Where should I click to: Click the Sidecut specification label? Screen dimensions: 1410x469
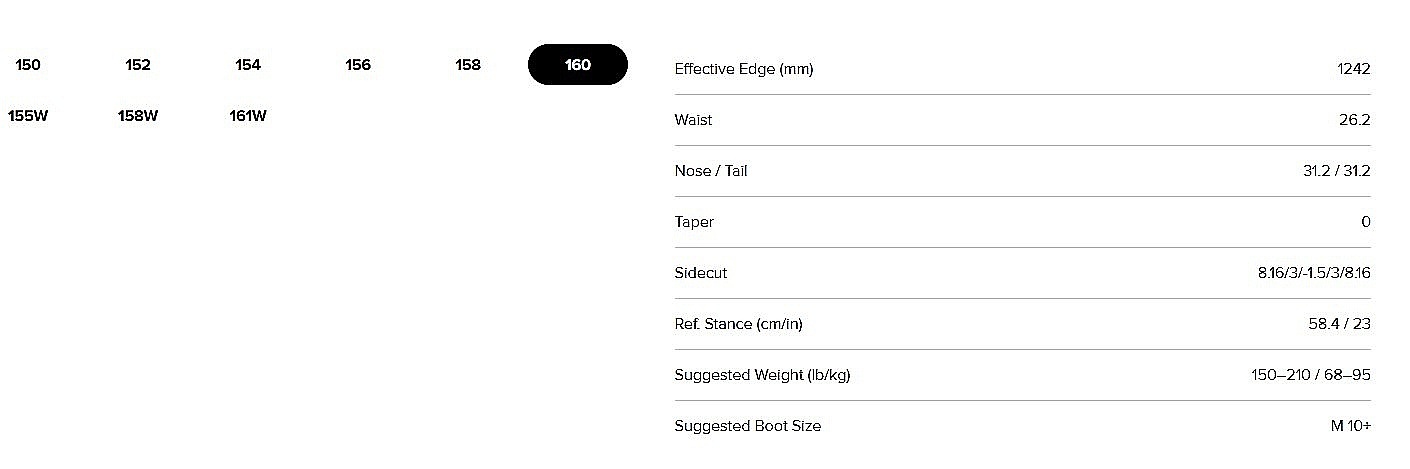tap(701, 273)
